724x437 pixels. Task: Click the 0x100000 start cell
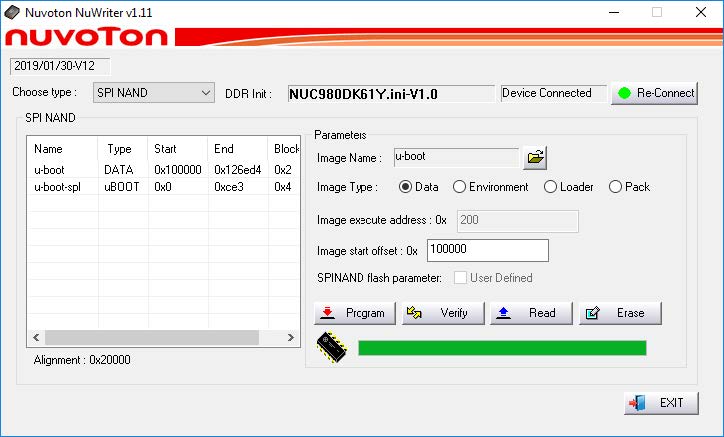click(x=178, y=170)
